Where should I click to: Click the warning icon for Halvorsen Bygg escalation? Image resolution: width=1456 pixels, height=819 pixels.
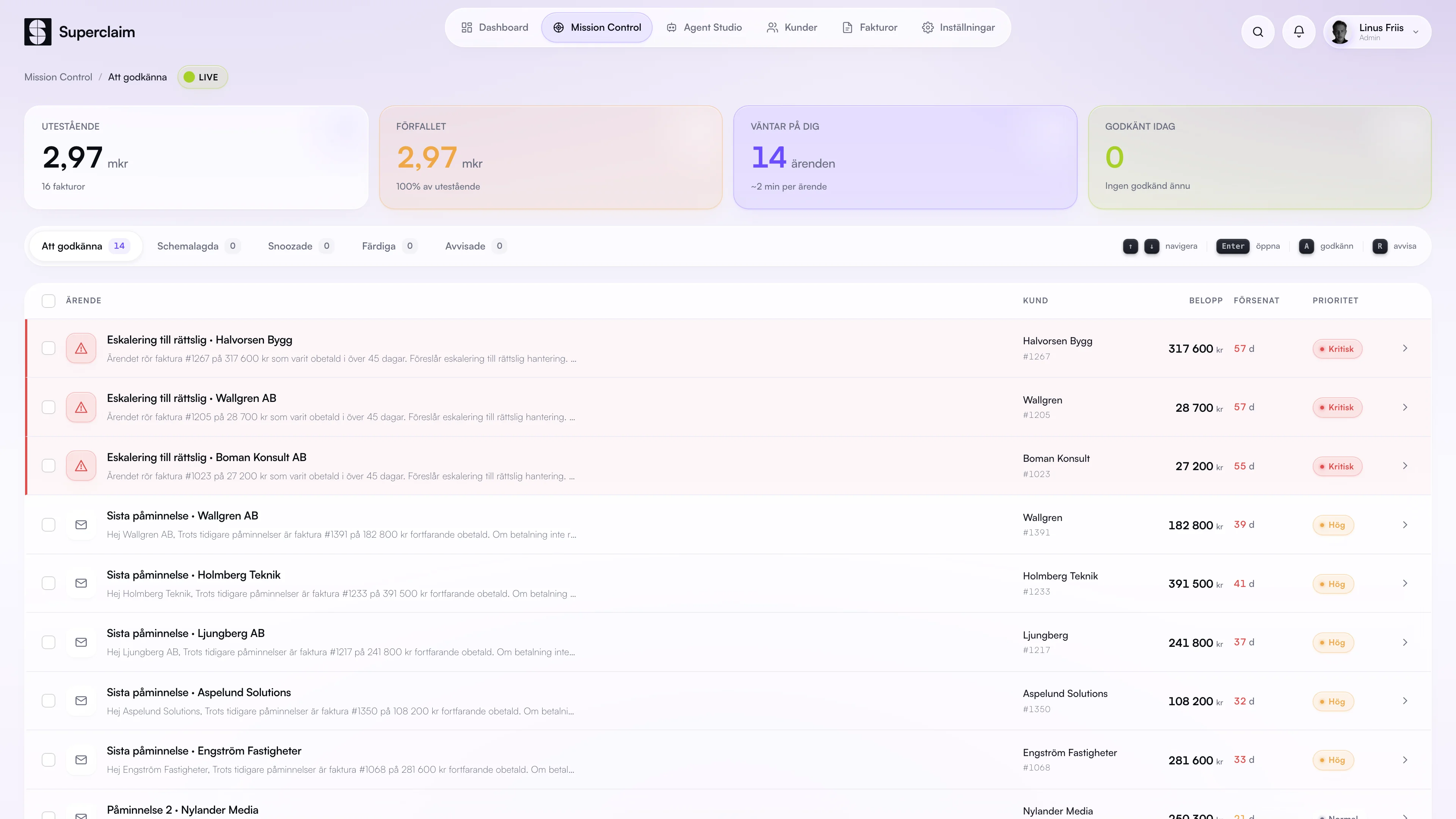[82, 348]
